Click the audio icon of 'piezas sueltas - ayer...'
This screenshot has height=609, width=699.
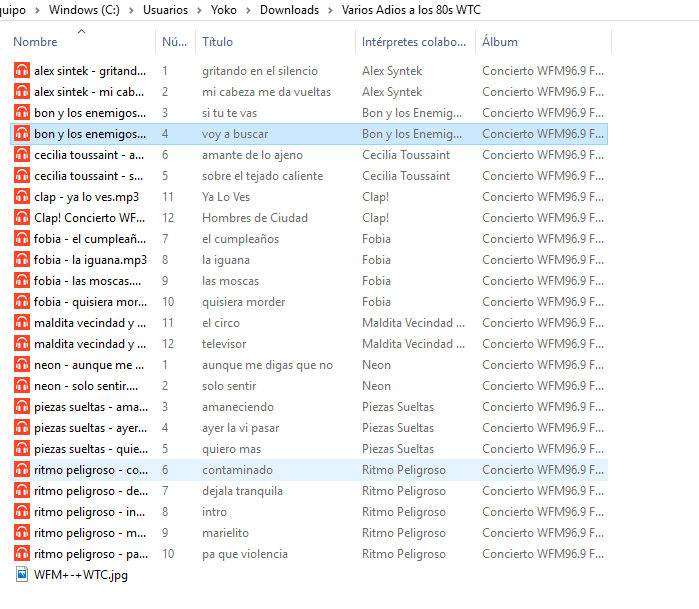[x=22, y=428]
